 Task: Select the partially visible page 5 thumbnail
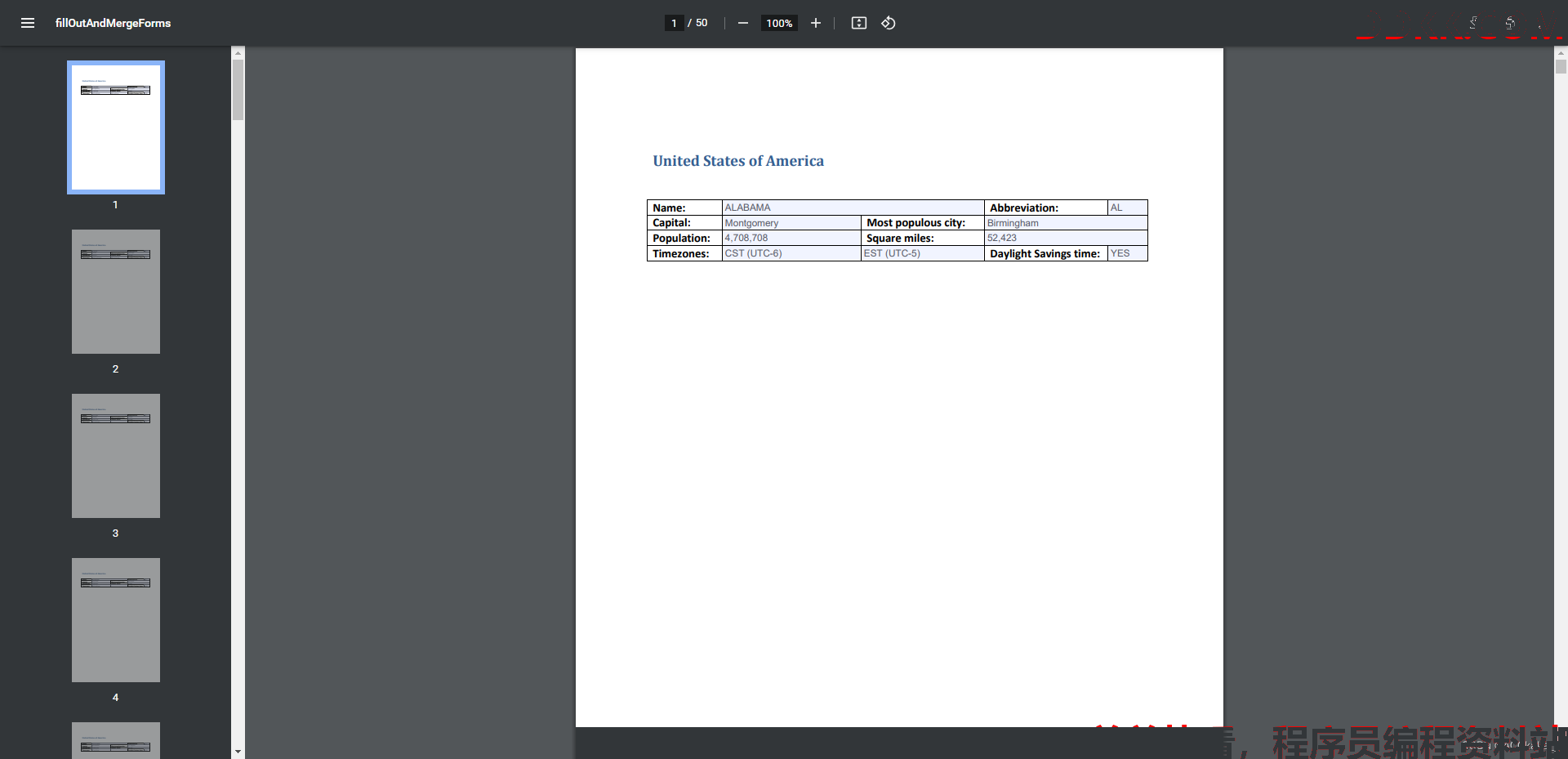[x=116, y=740]
